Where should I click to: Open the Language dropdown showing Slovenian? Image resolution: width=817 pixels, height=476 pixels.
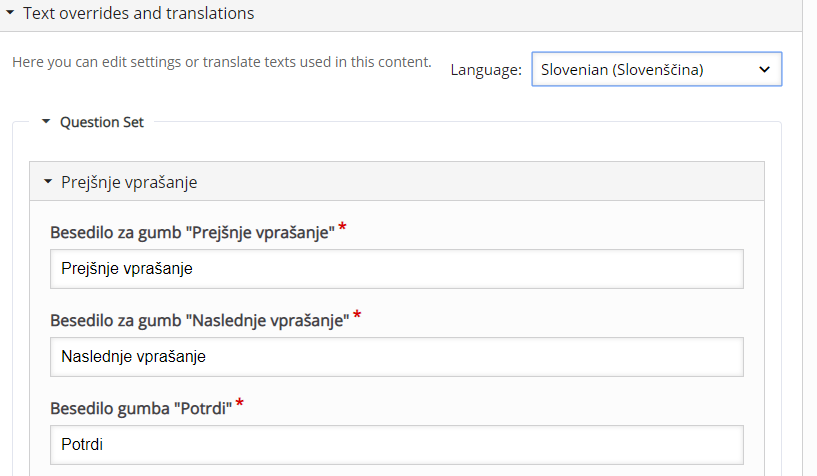657,69
